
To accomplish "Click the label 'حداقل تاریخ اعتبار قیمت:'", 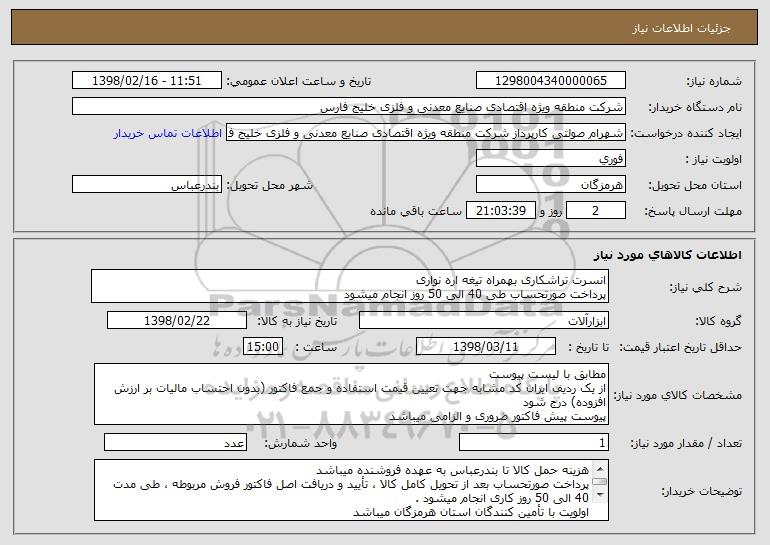I will click(x=680, y=348).
